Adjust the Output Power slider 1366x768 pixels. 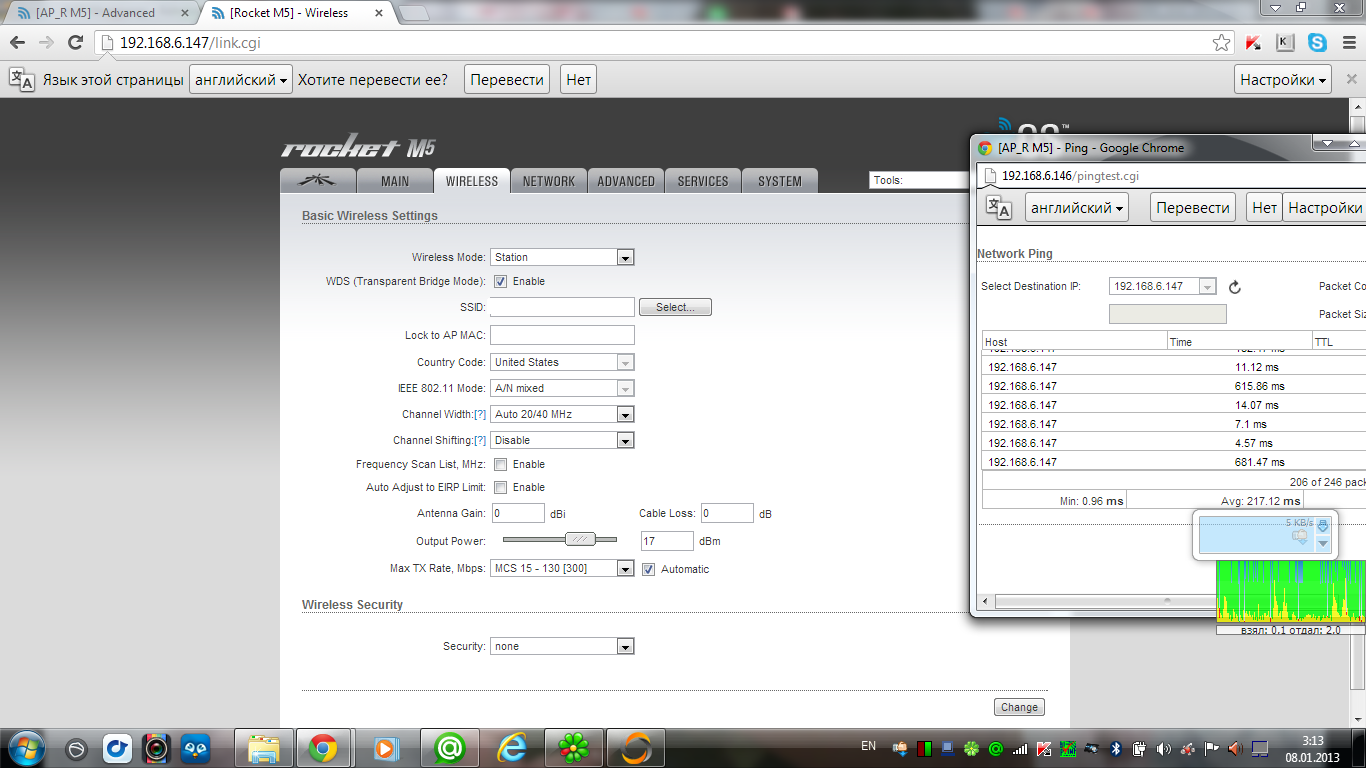(x=580, y=539)
